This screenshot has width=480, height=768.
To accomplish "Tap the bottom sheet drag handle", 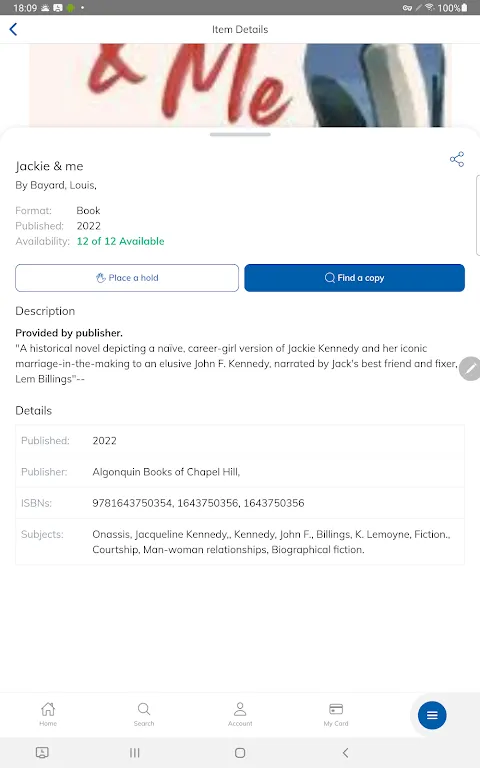I will pyautogui.click(x=240, y=134).
